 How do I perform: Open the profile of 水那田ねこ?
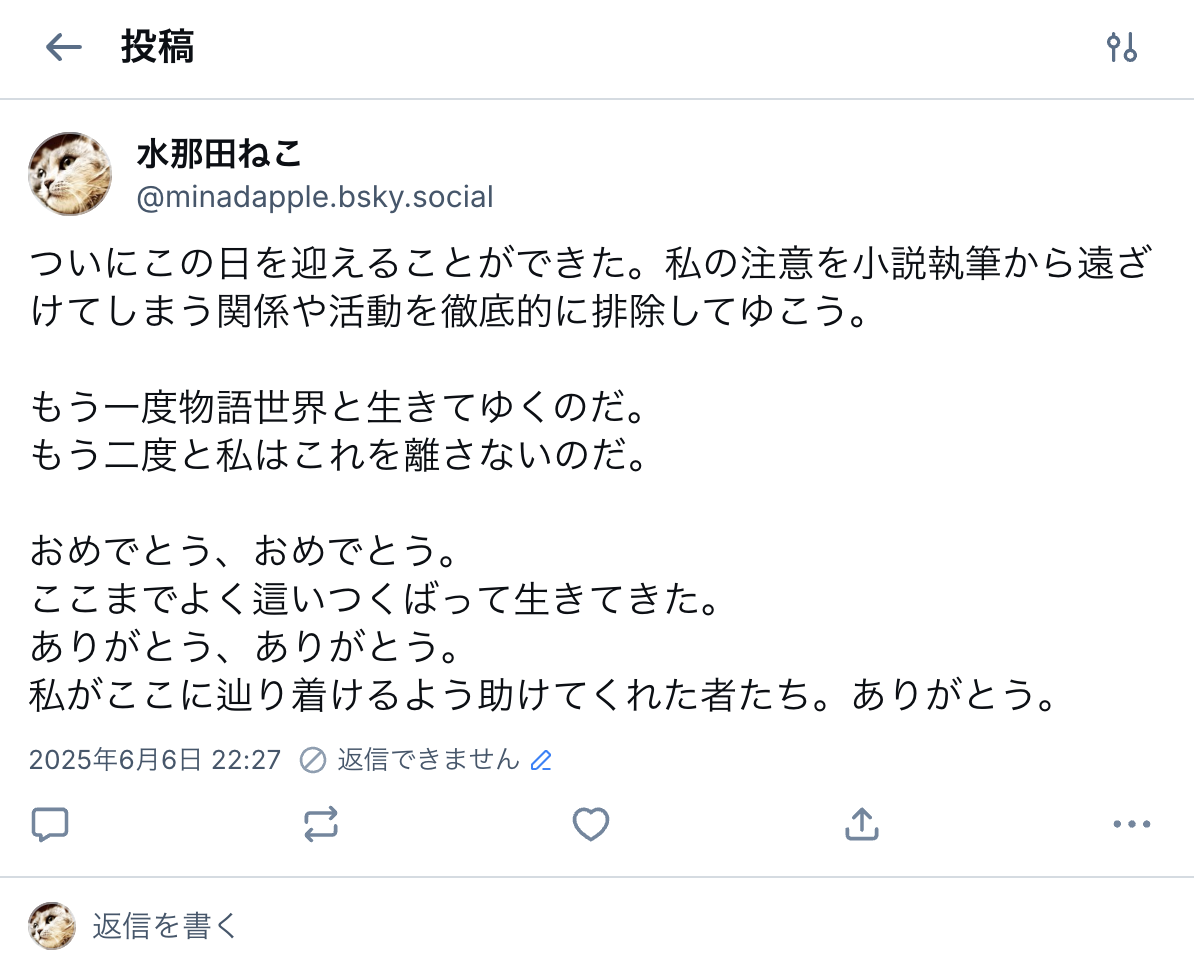click(x=220, y=154)
